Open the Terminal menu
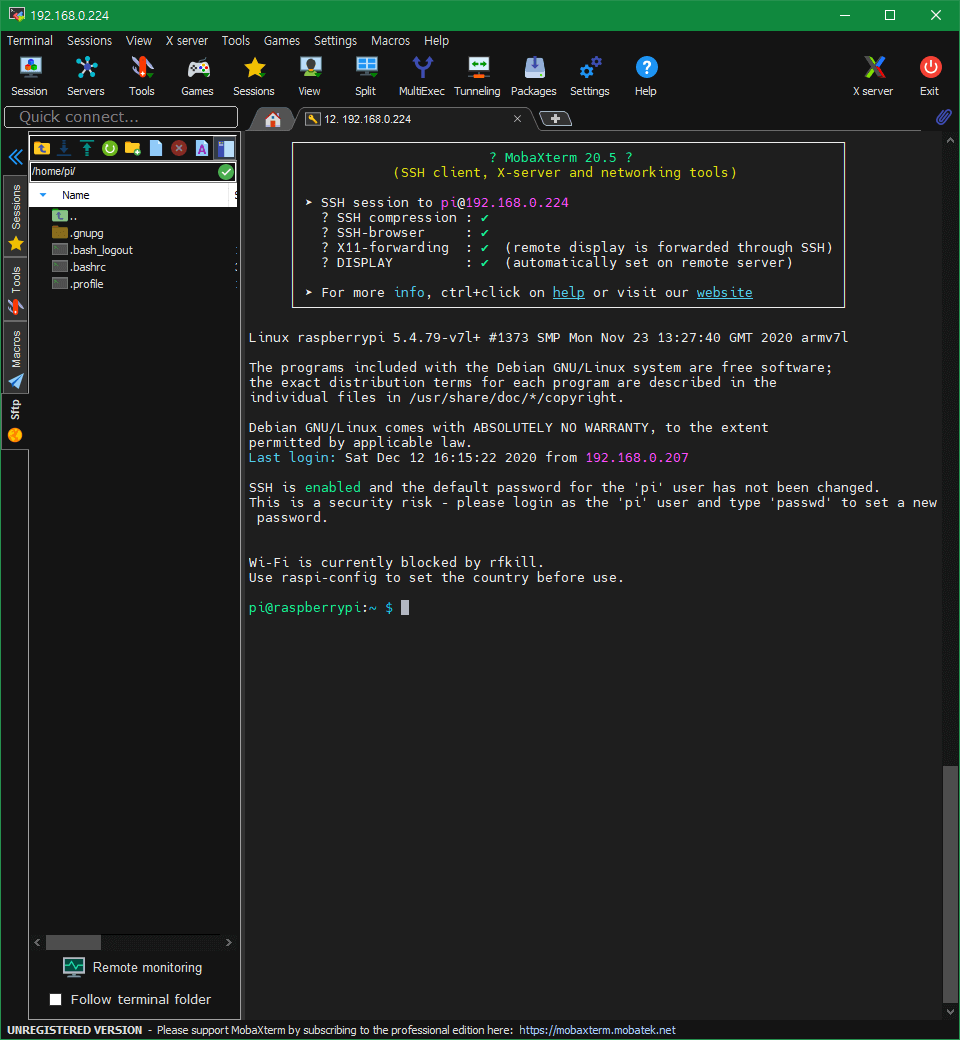The width and height of the screenshot is (960, 1040). 30,40
